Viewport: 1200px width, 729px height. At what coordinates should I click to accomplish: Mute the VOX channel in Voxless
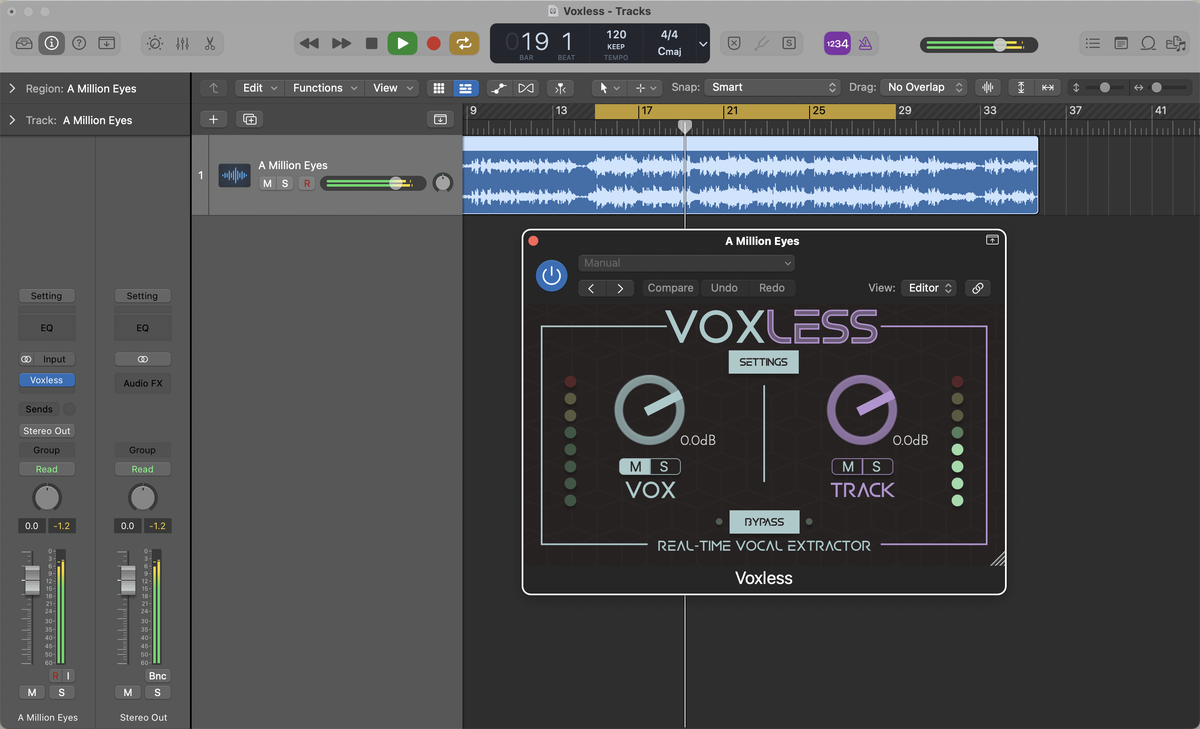[635, 467]
